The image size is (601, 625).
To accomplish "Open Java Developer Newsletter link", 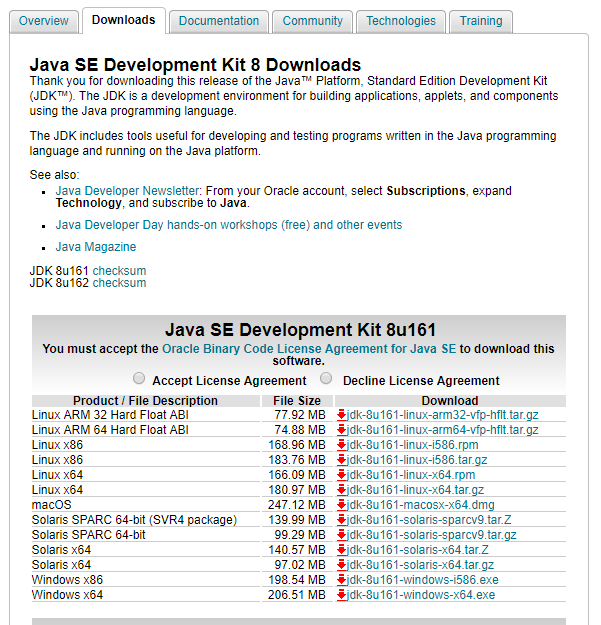I will (x=127, y=191).
